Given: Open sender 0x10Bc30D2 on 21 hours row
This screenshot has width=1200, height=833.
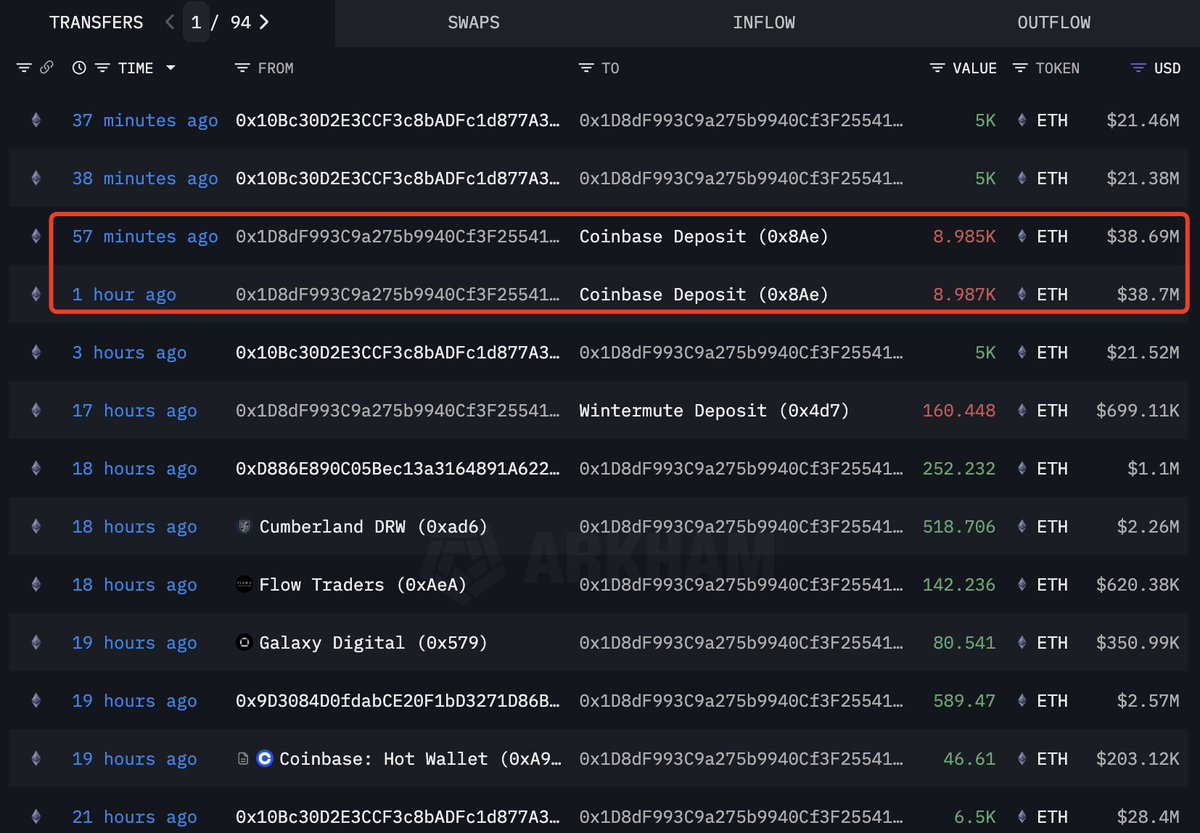Looking at the screenshot, I should click(398, 816).
